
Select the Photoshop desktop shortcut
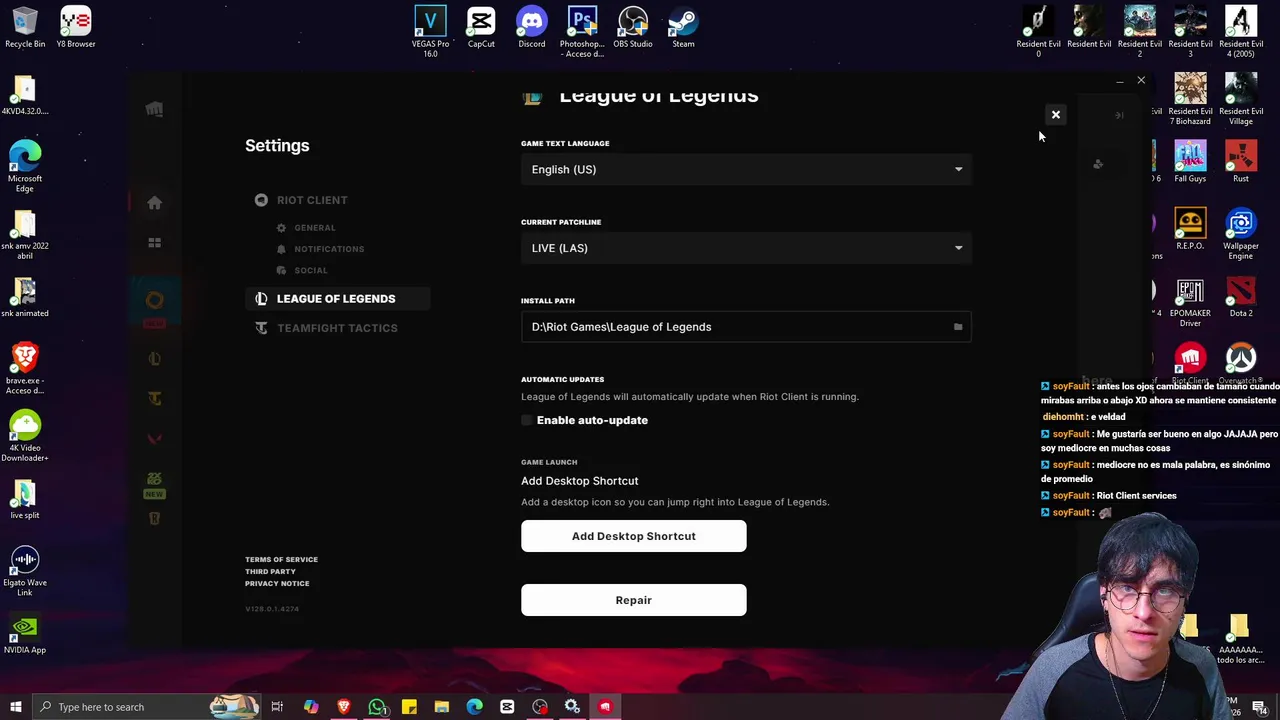tap(582, 32)
